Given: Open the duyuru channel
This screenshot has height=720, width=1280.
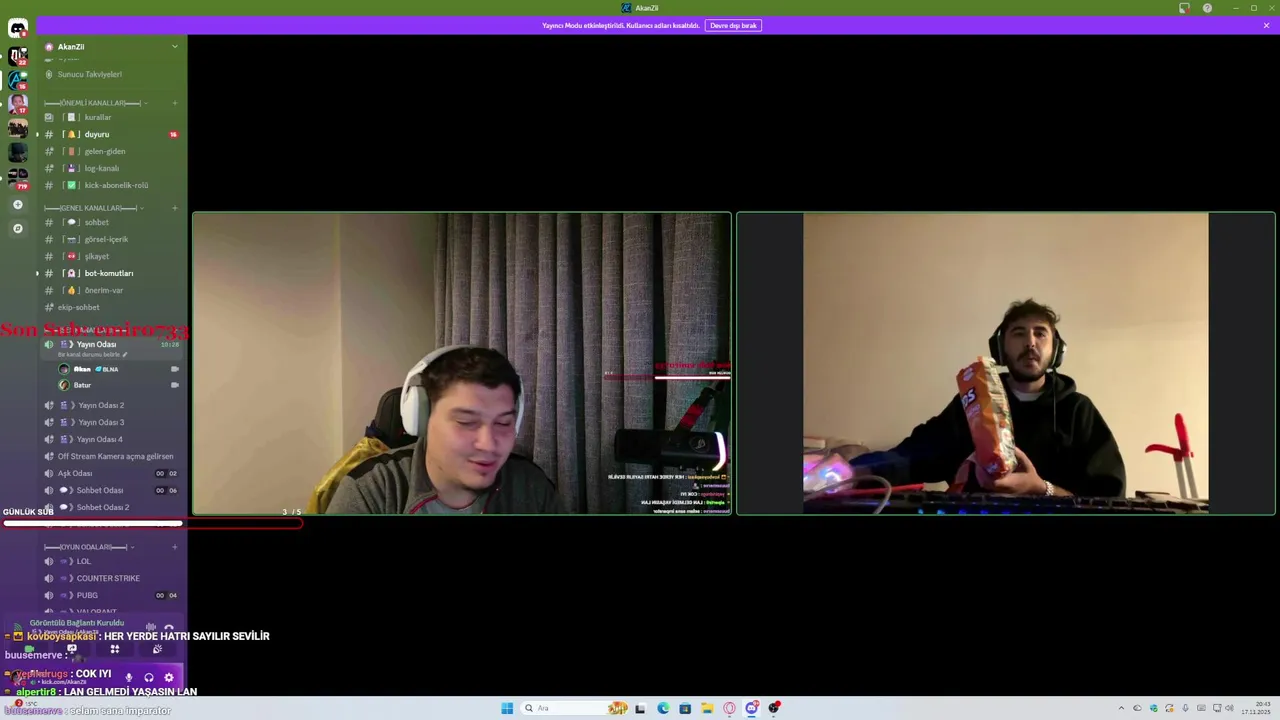Looking at the screenshot, I should (111, 134).
